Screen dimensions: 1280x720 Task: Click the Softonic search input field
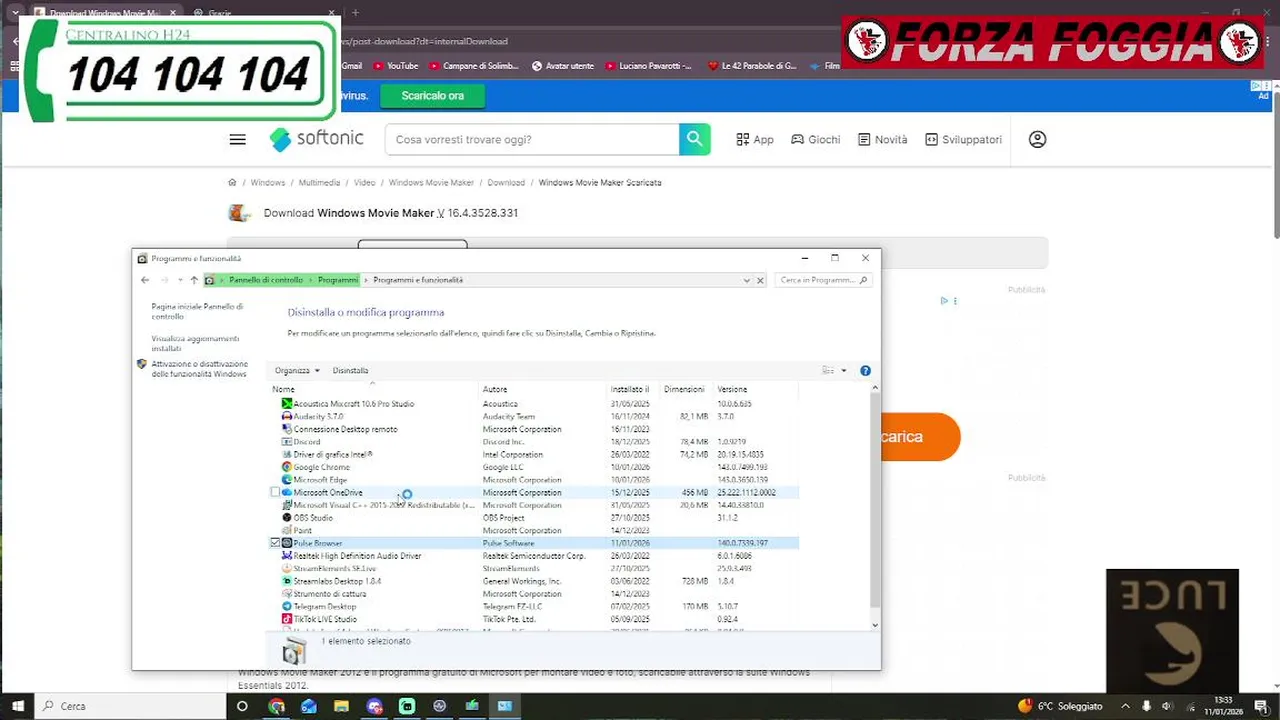tap(532, 139)
